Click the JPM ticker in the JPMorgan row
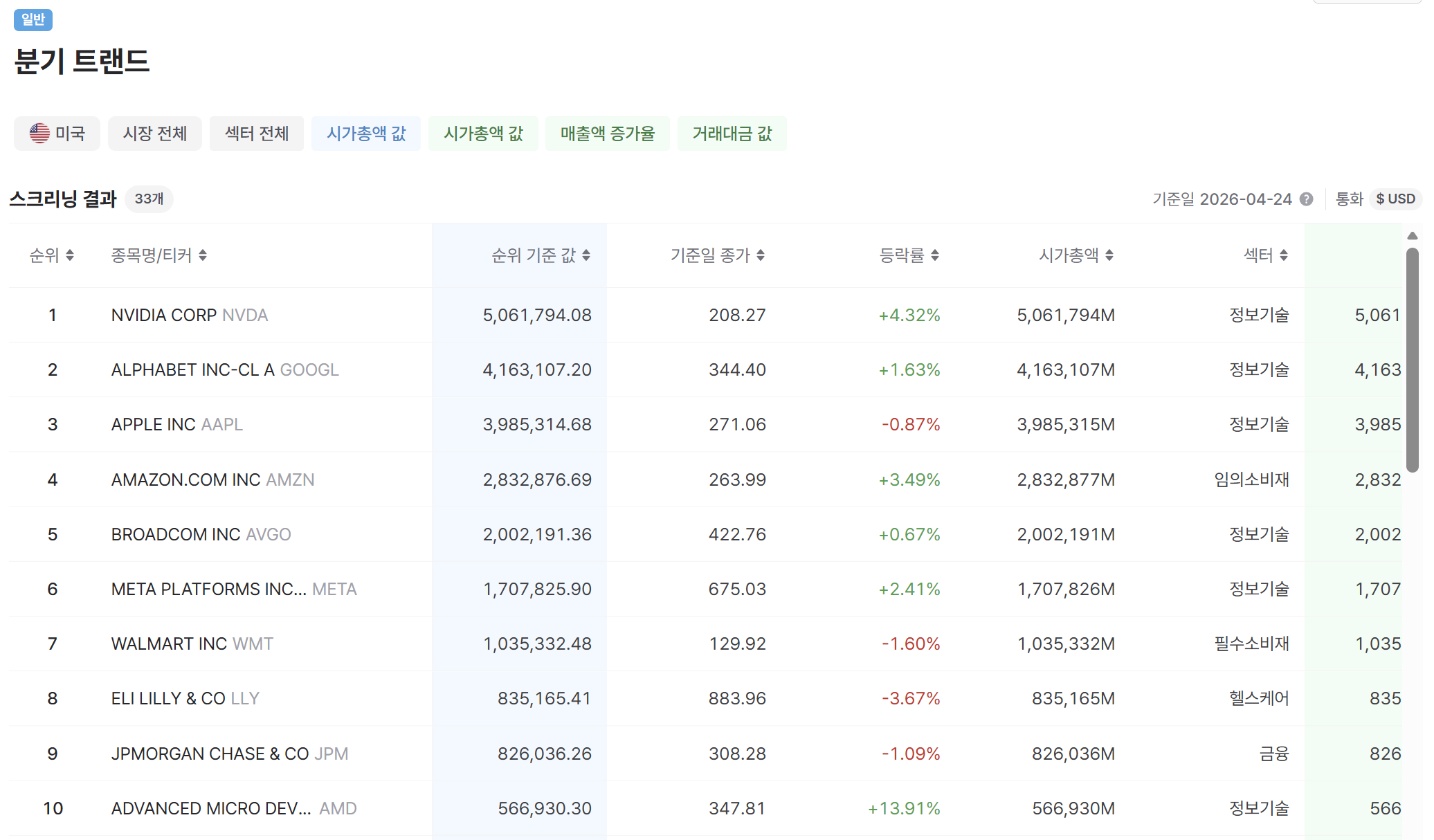 click(x=332, y=754)
